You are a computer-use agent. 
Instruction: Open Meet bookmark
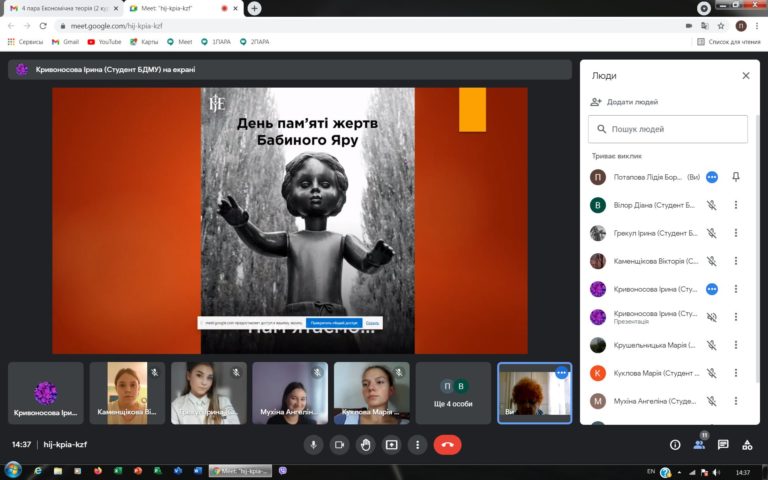tap(180, 42)
